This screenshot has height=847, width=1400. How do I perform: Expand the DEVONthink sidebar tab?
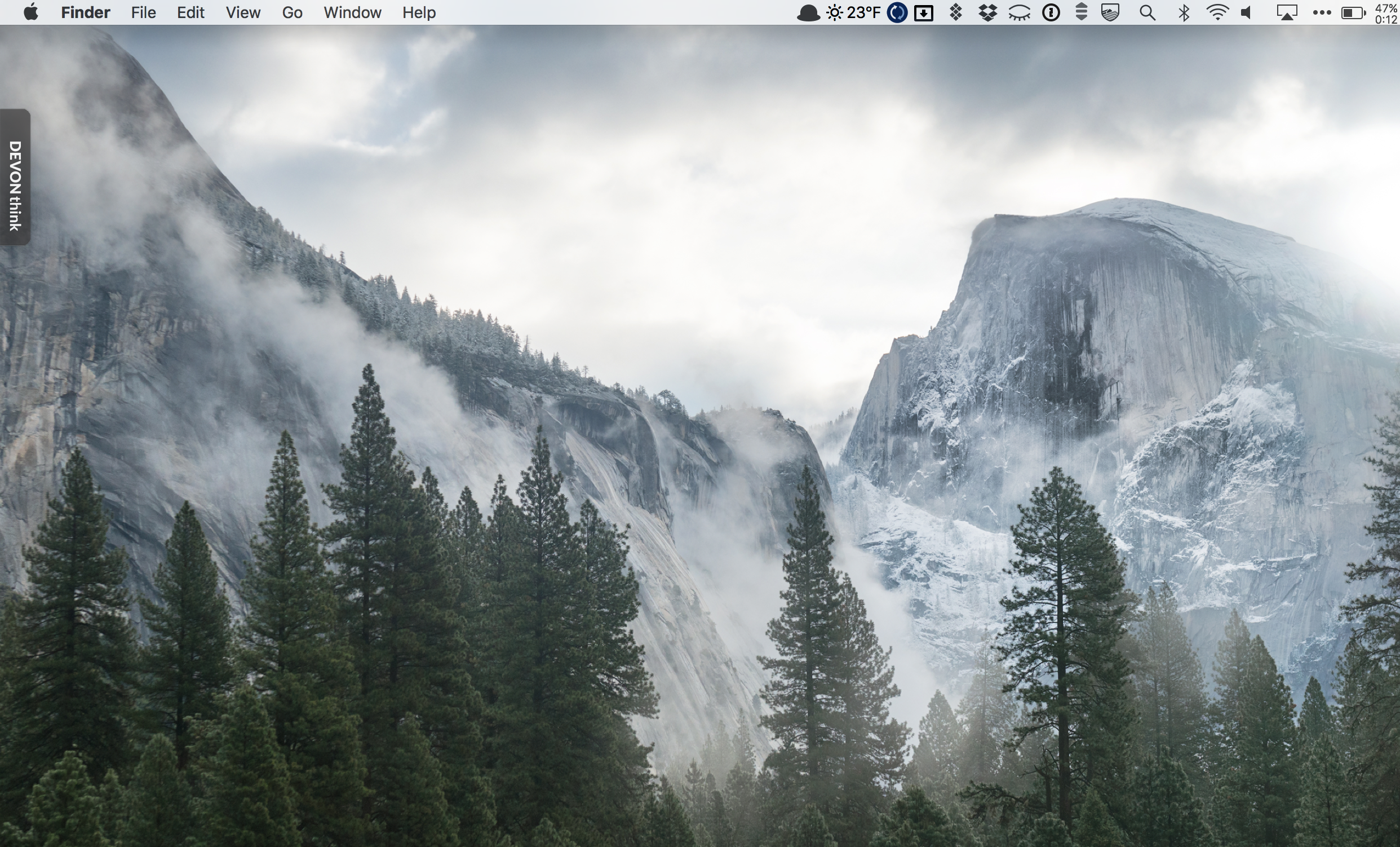pyautogui.click(x=15, y=178)
